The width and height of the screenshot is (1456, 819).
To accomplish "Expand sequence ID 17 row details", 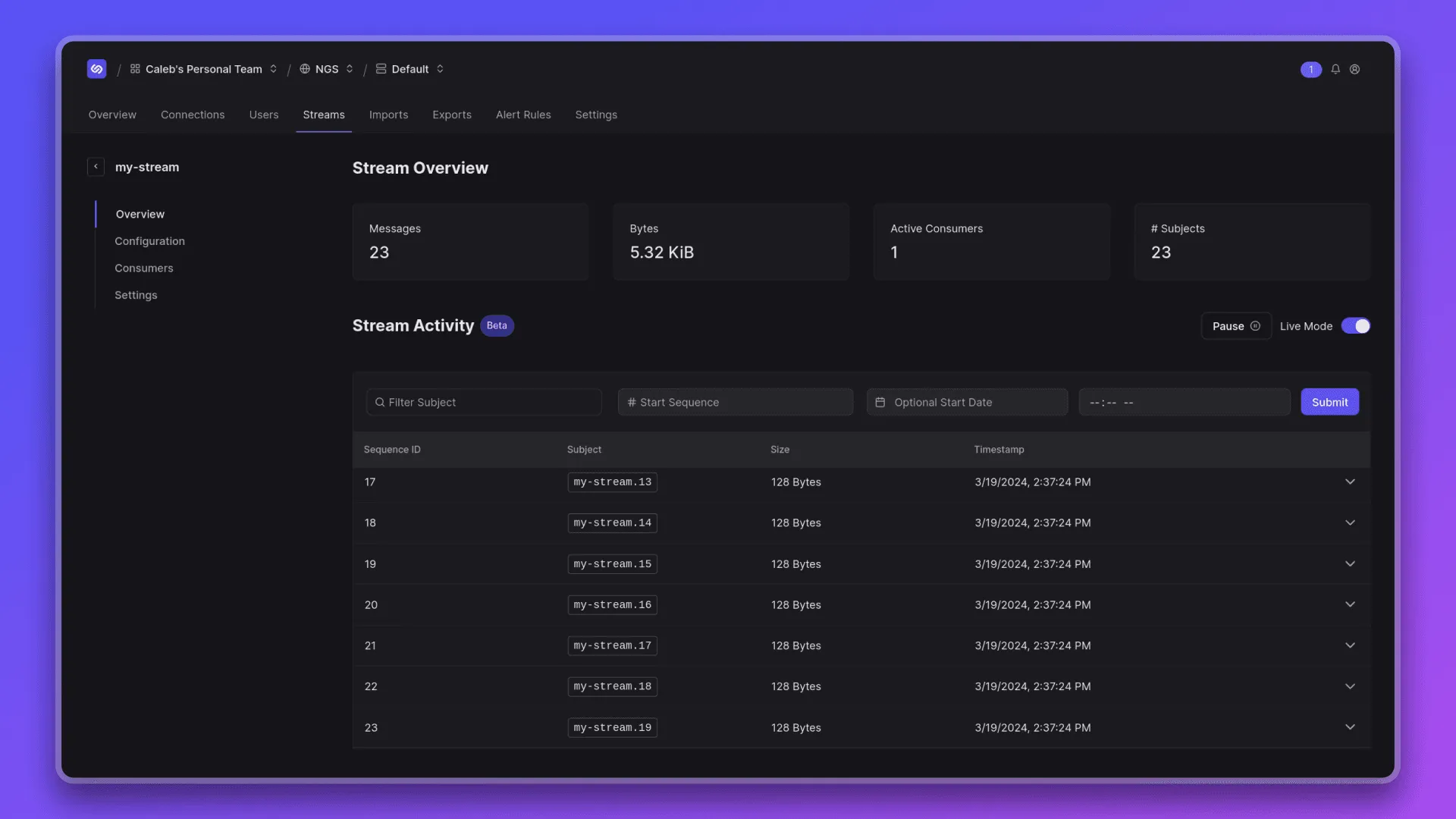I will (1350, 482).
